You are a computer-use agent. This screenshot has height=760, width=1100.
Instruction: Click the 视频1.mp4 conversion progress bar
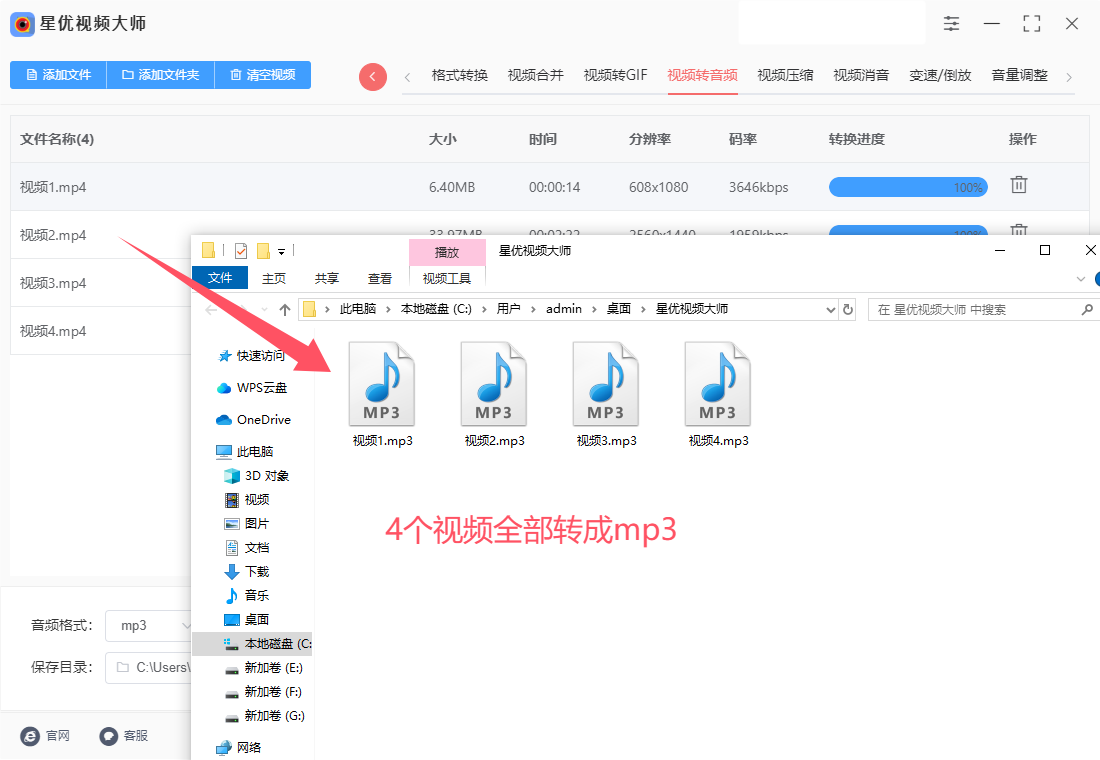point(908,187)
